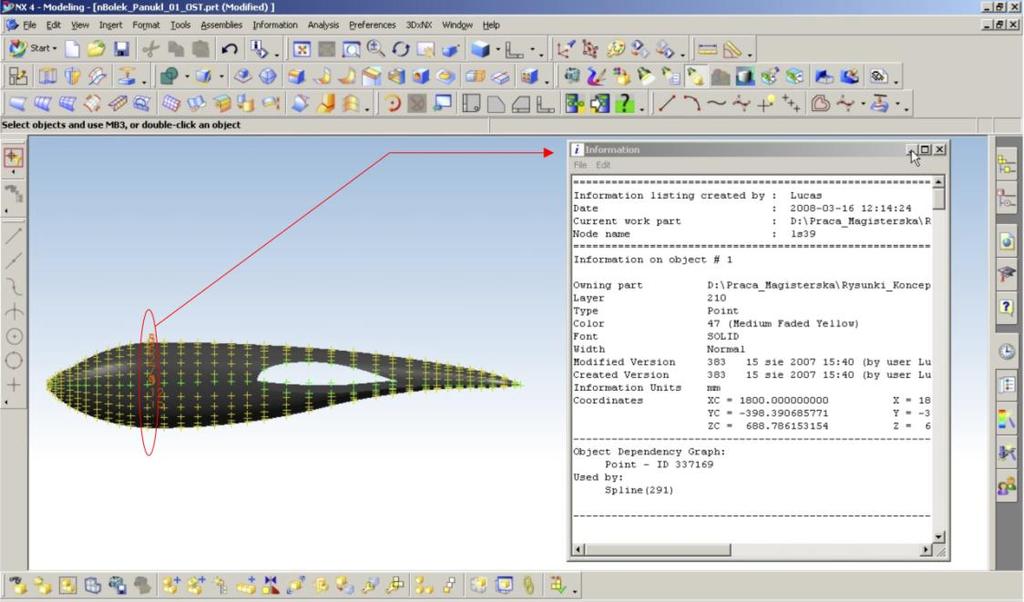
Task: Open the Format menu
Action: coord(146,25)
